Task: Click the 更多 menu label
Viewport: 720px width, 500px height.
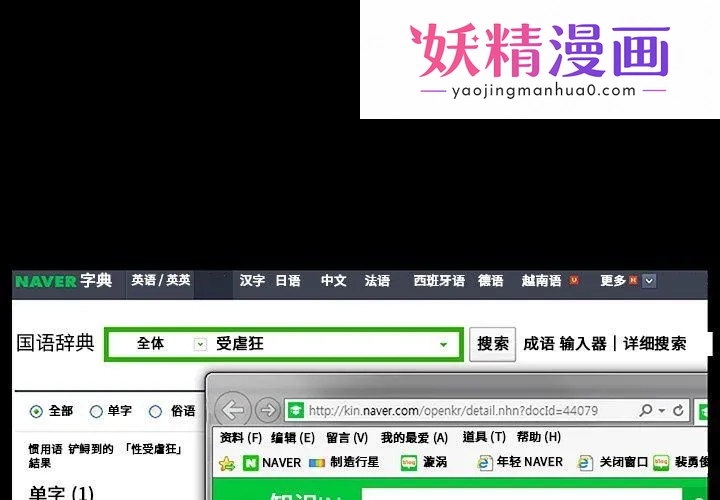Action: tap(613, 281)
